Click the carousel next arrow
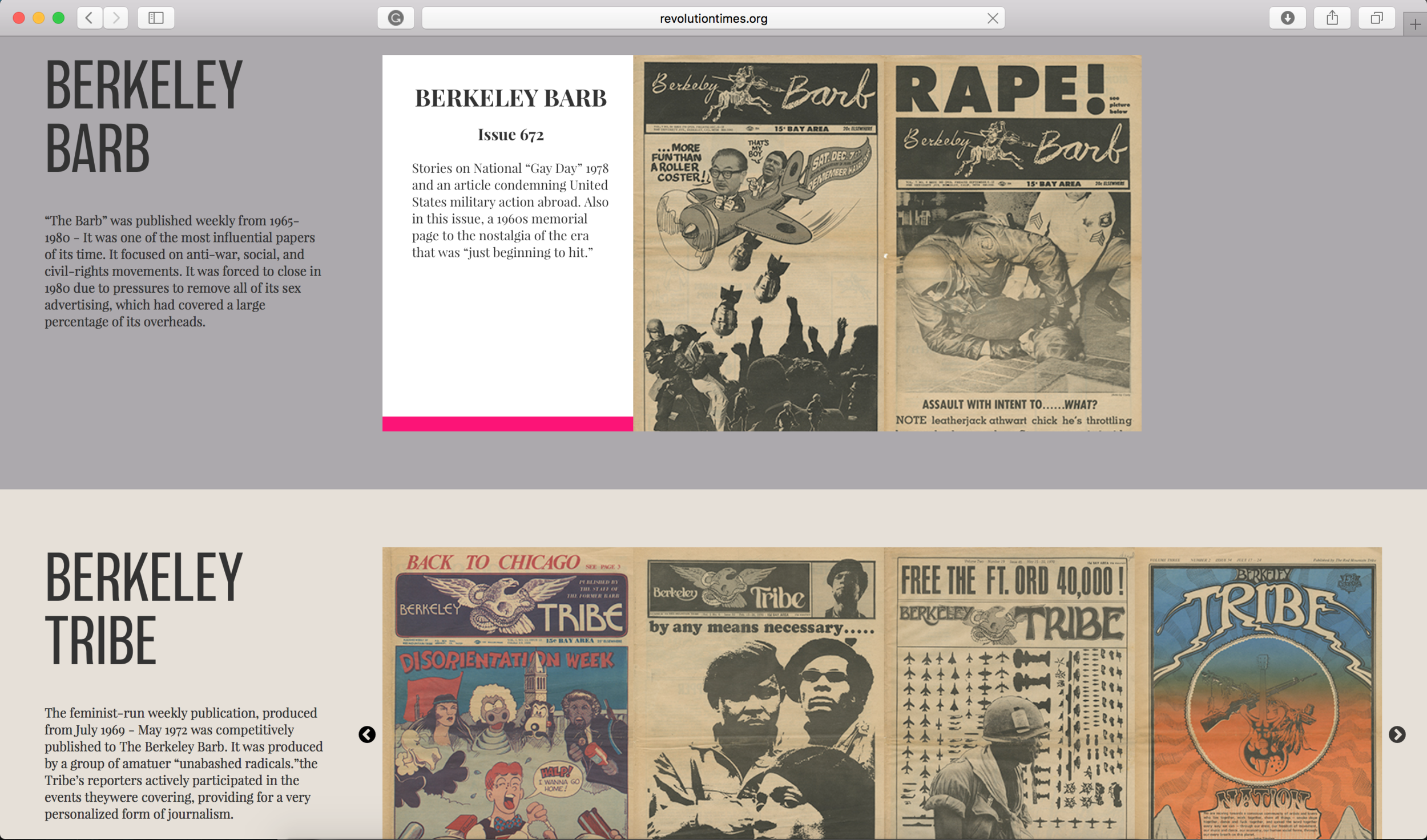The image size is (1427, 840). tap(1397, 734)
